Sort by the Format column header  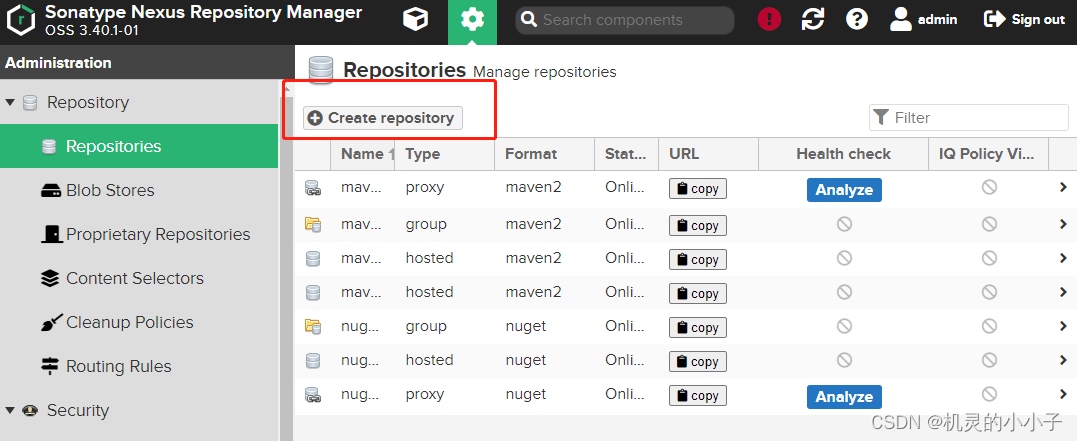pyautogui.click(x=544, y=154)
